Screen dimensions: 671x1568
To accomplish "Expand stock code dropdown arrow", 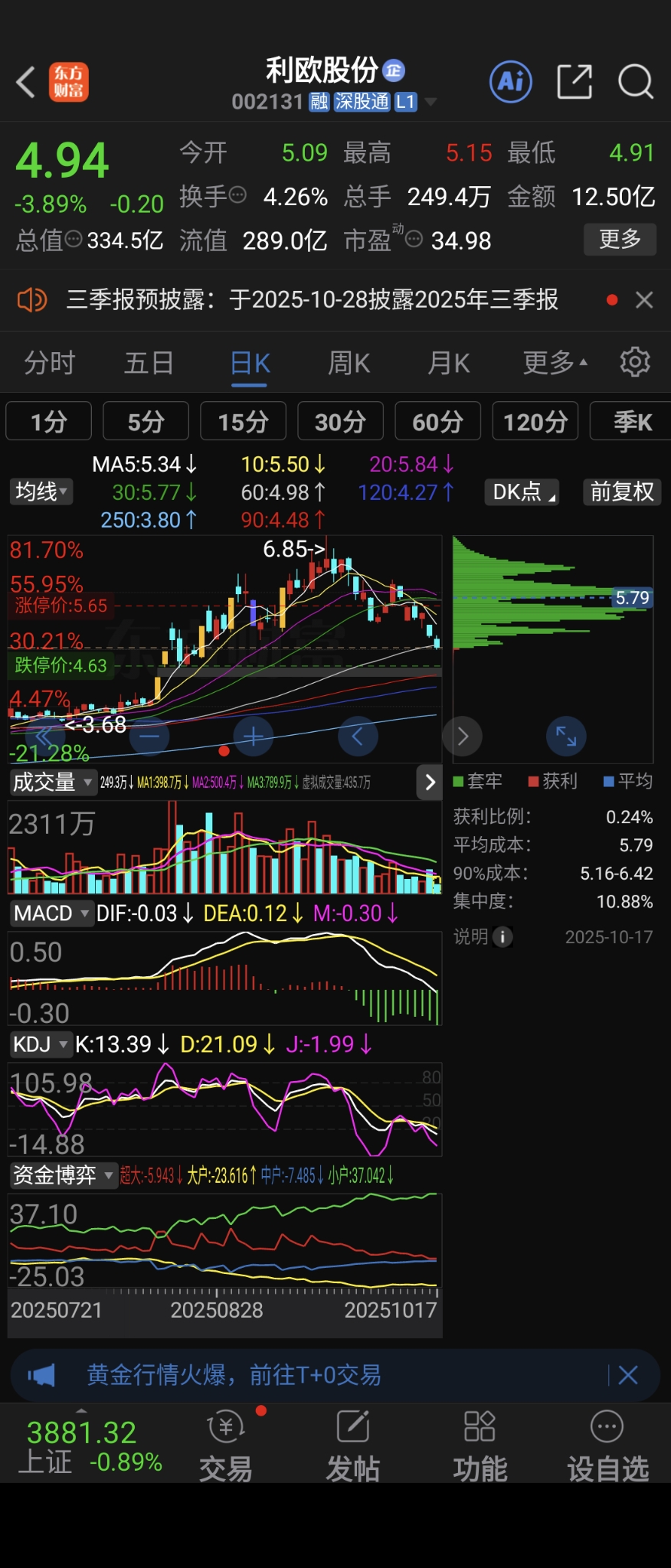I will [x=430, y=102].
